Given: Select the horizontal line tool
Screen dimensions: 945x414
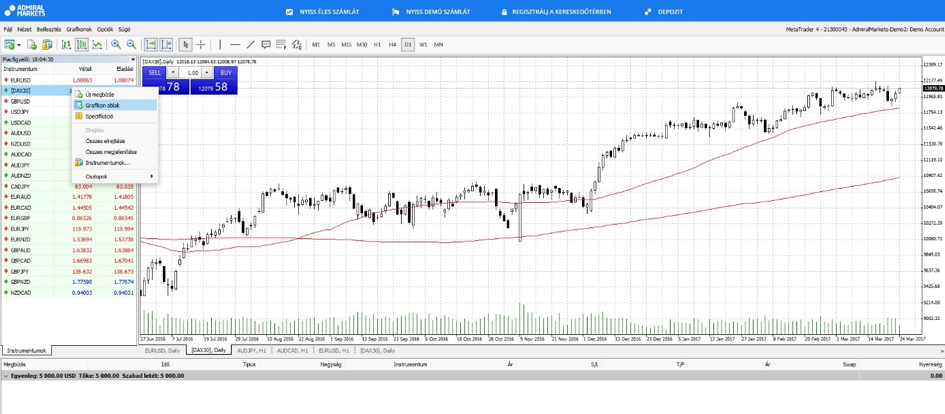Looking at the screenshot, I should tap(235, 45).
